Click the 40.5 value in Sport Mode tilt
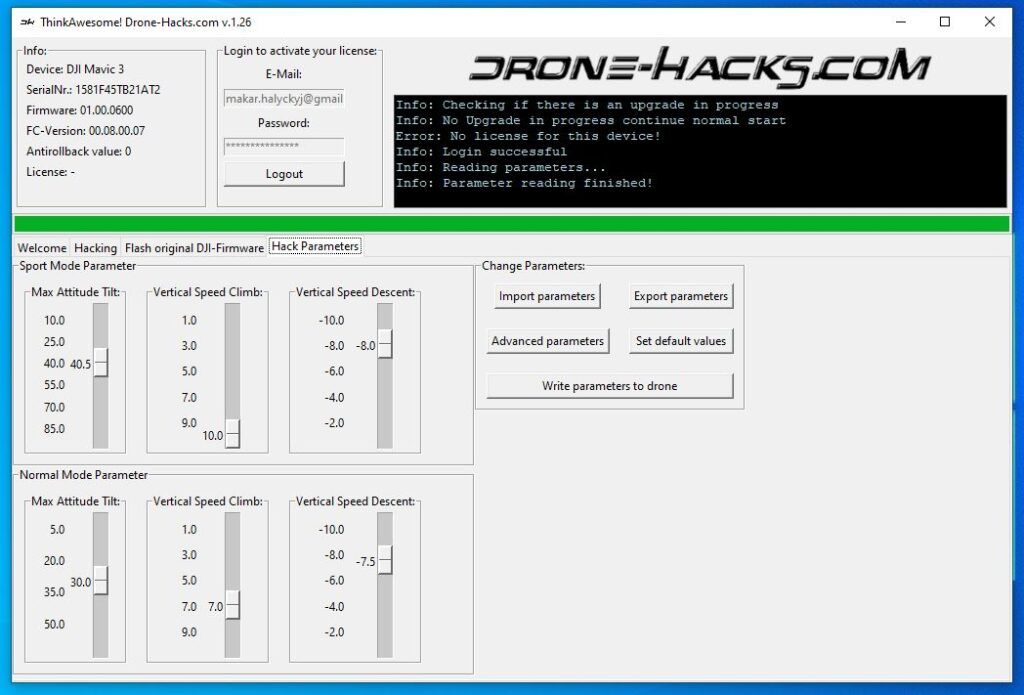Viewport: 1024px width, 695px height. [80, 364]
